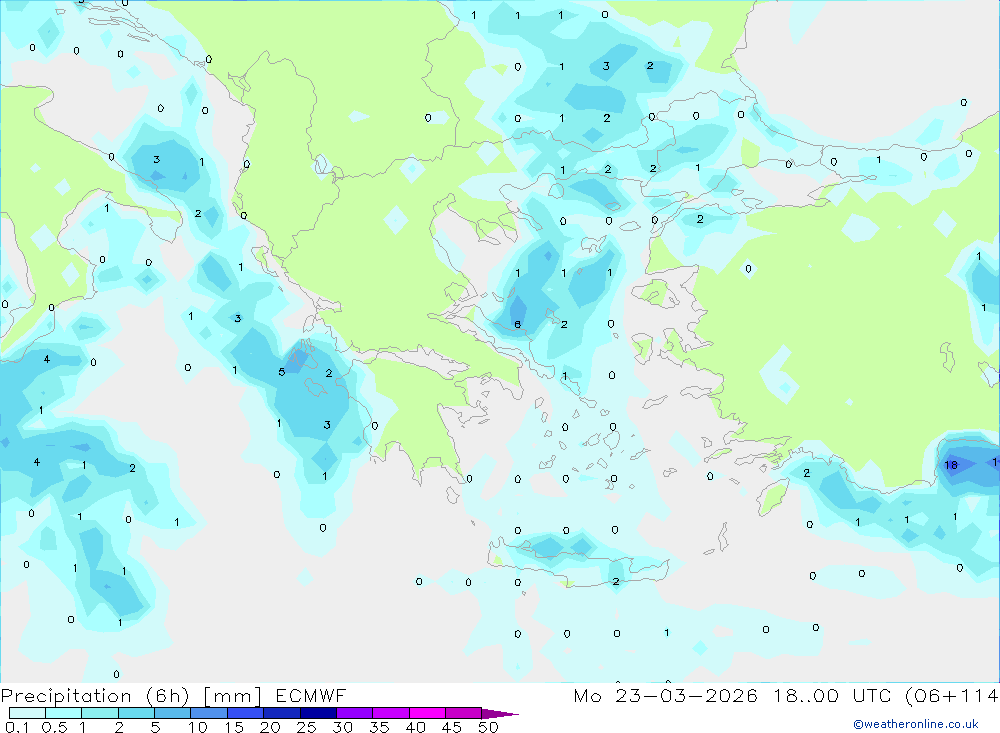This screenshot has height=733, width=1000.
Task: Click the 5 mm precipitation value on map
Action: tap(281, 372)
